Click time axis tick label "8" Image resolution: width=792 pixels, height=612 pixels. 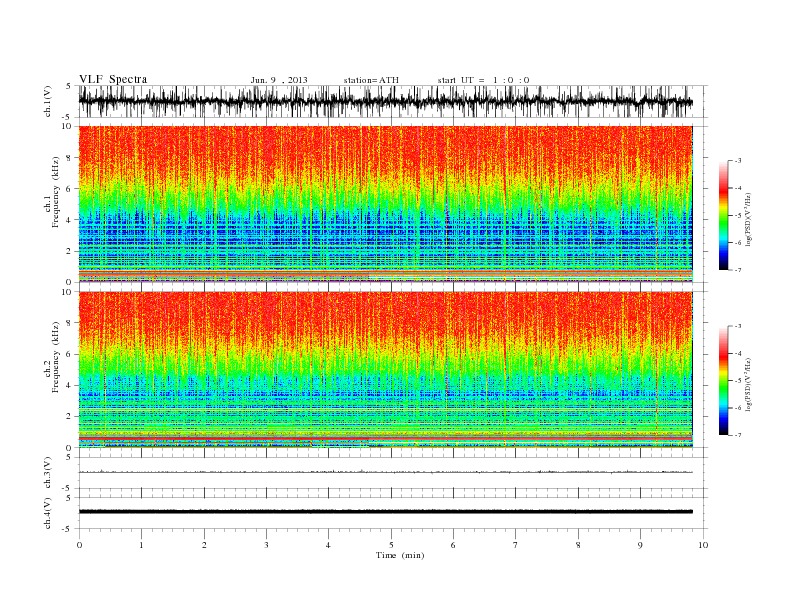(x=578, y=545)
